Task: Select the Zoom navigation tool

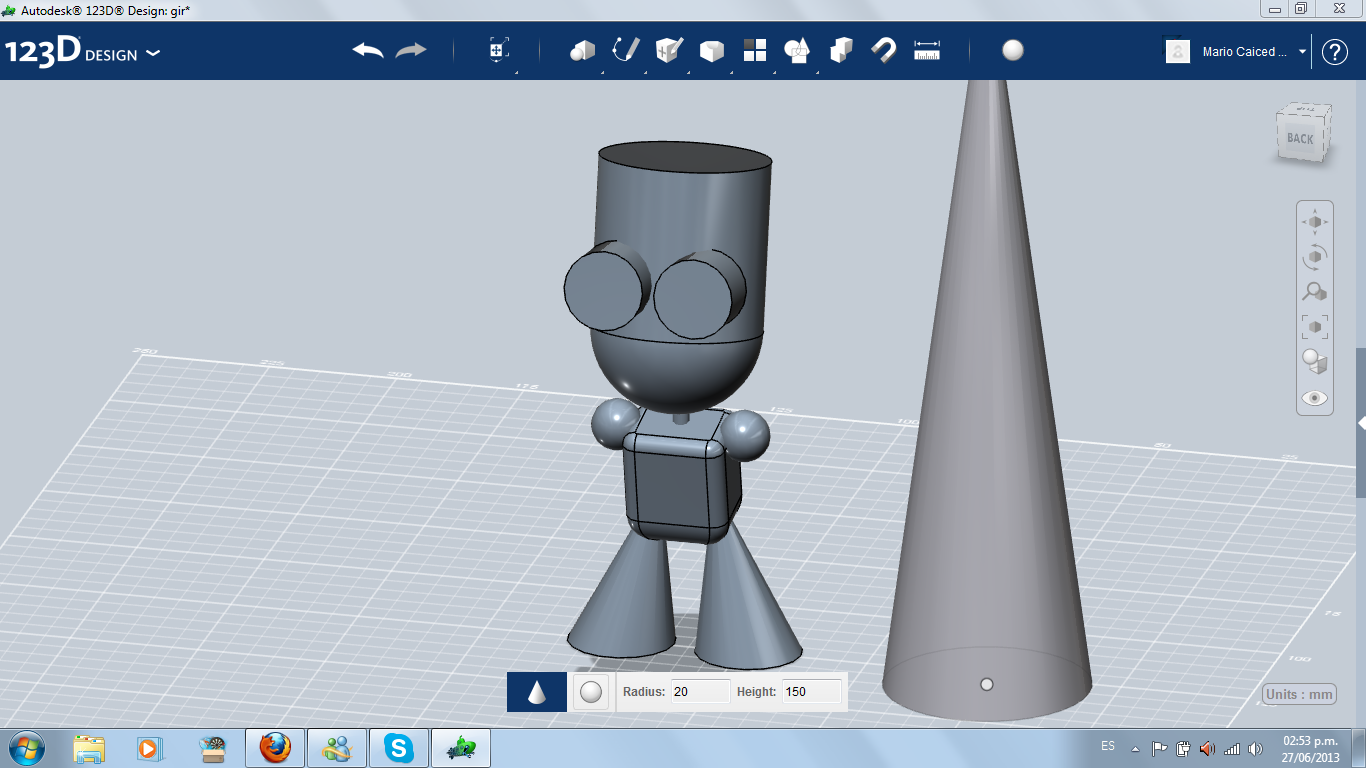Action: click(x=1315, y=292)
